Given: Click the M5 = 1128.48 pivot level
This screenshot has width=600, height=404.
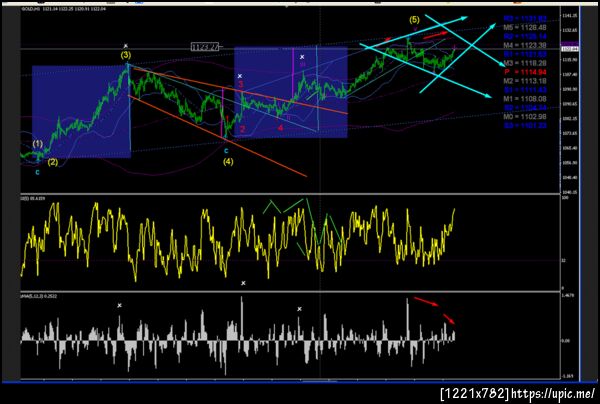Looking at the screenshot, I should coord(525,28).
